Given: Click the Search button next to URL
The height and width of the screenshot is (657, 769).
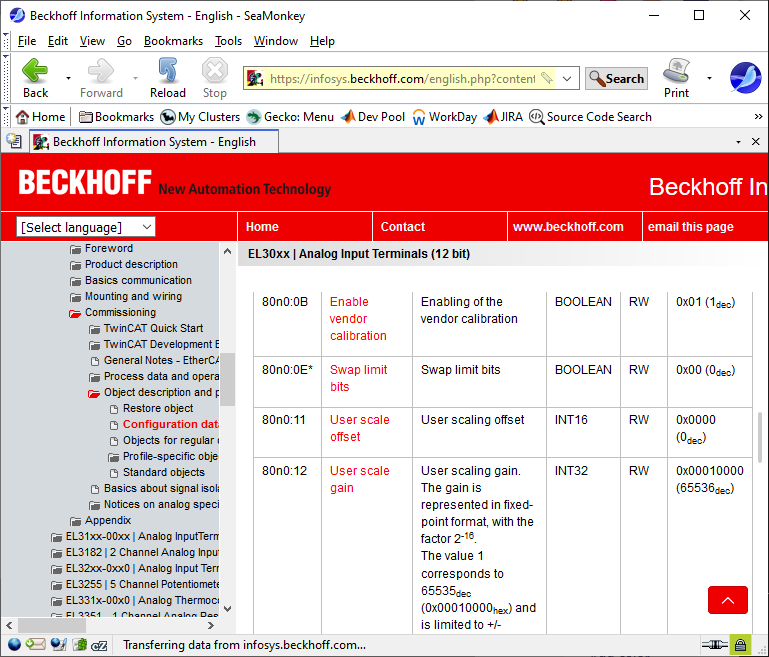Looking at the screenshot, I should point(616,78).
